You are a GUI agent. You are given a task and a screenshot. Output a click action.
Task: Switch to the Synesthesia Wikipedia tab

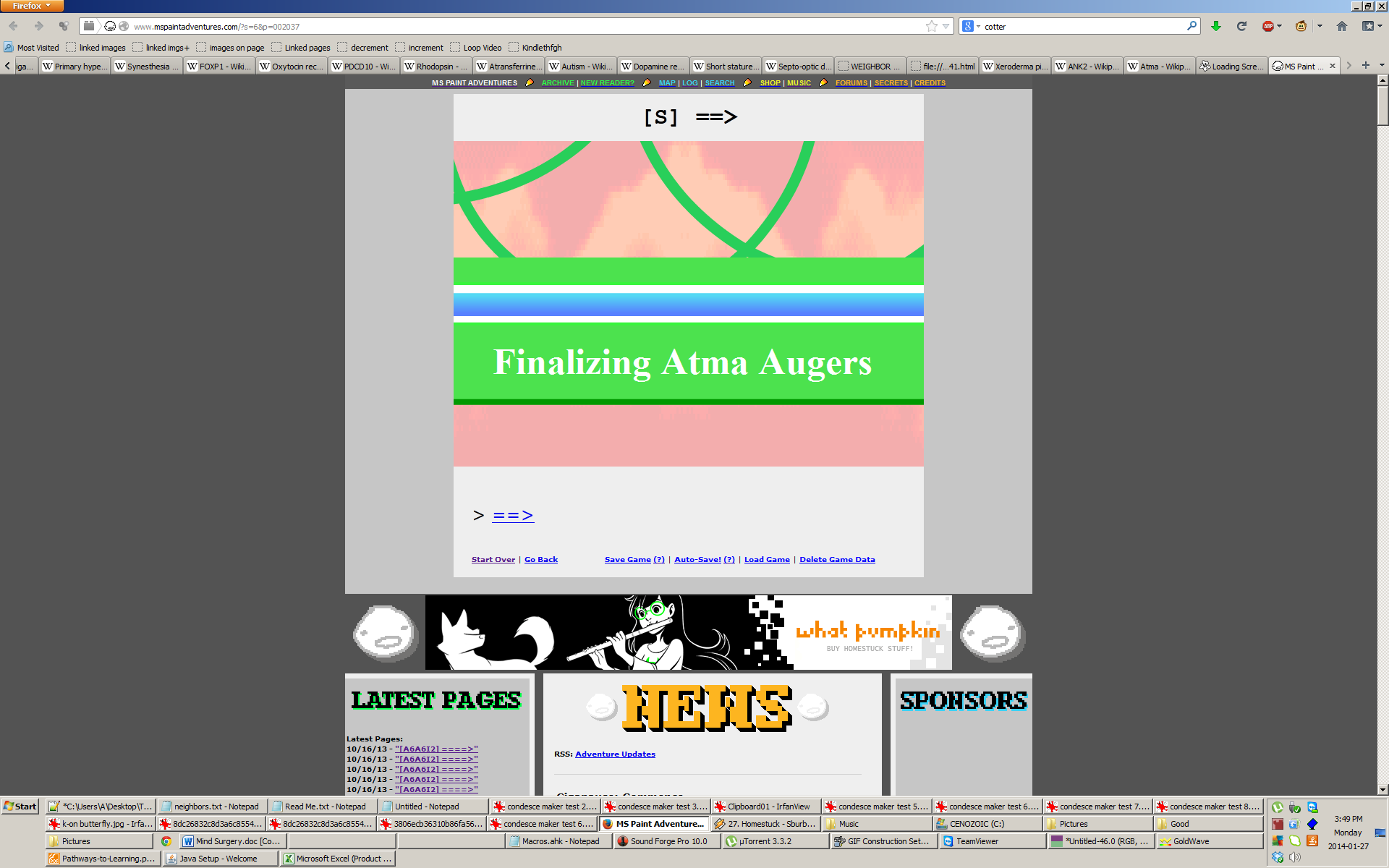pos(147,66)
